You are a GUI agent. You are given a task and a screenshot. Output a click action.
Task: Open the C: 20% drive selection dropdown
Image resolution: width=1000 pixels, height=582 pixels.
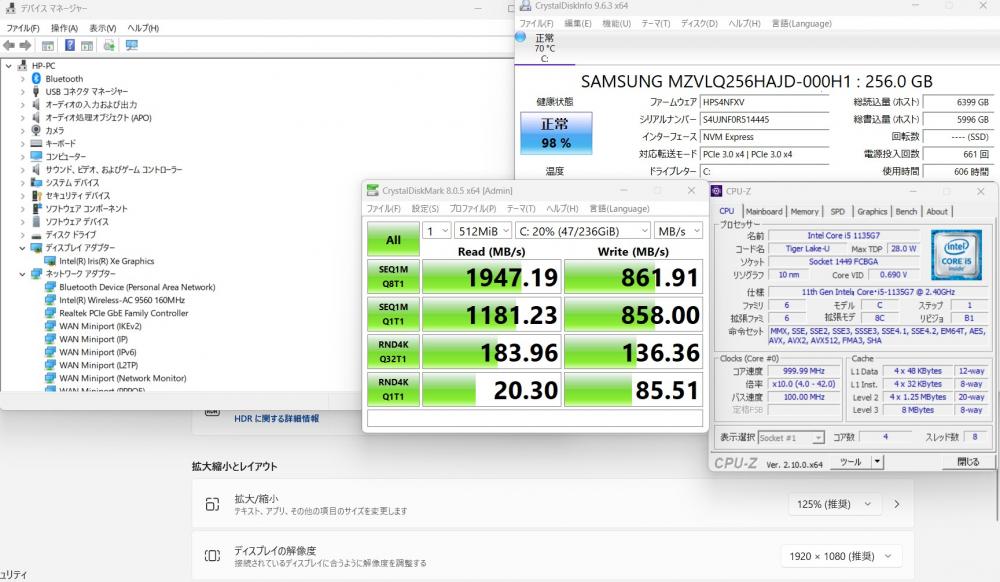pyautogui.click(x=583, y=231)
